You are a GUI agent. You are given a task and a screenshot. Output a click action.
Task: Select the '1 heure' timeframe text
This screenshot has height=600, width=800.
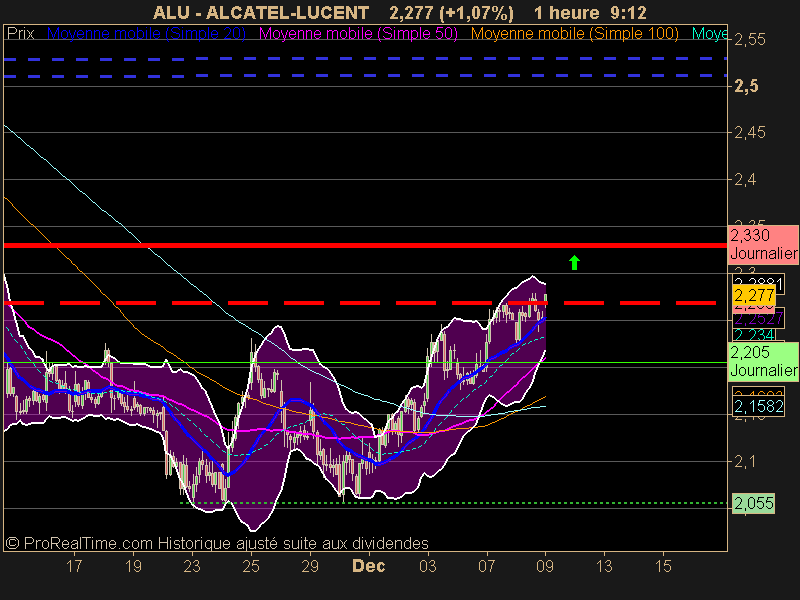pos(566,12)
